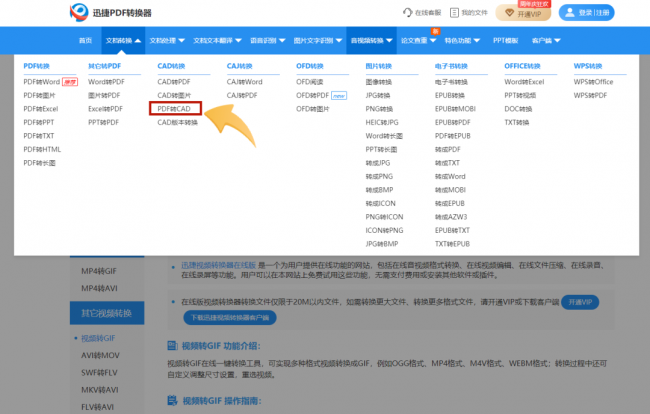Viewport: 650px width, 414px height.
Task: Open the 迅捷视频转换器在线版 hyperlink
Action: tap(218, 265)
